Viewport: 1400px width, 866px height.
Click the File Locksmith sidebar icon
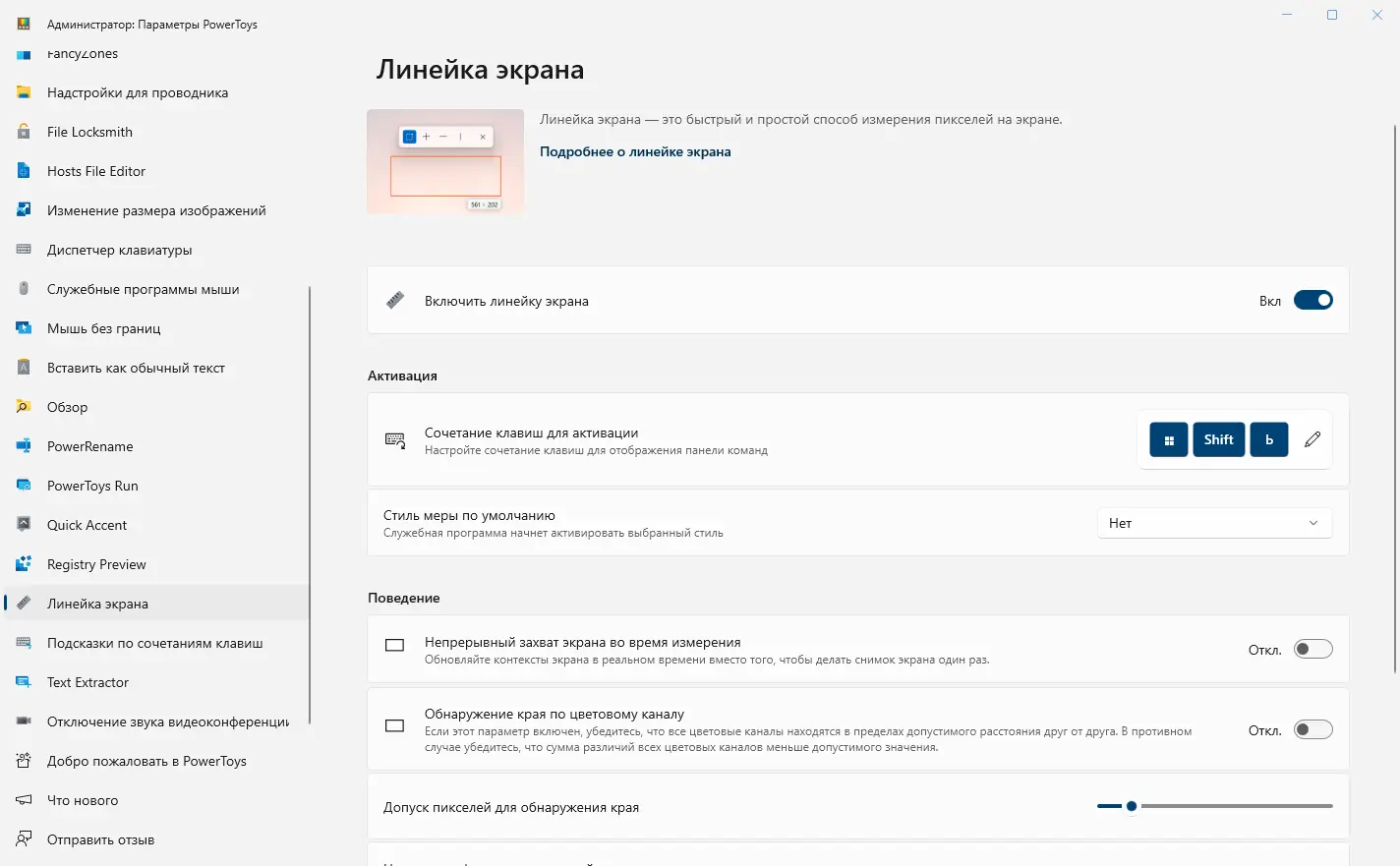click(x=24, y=132)
